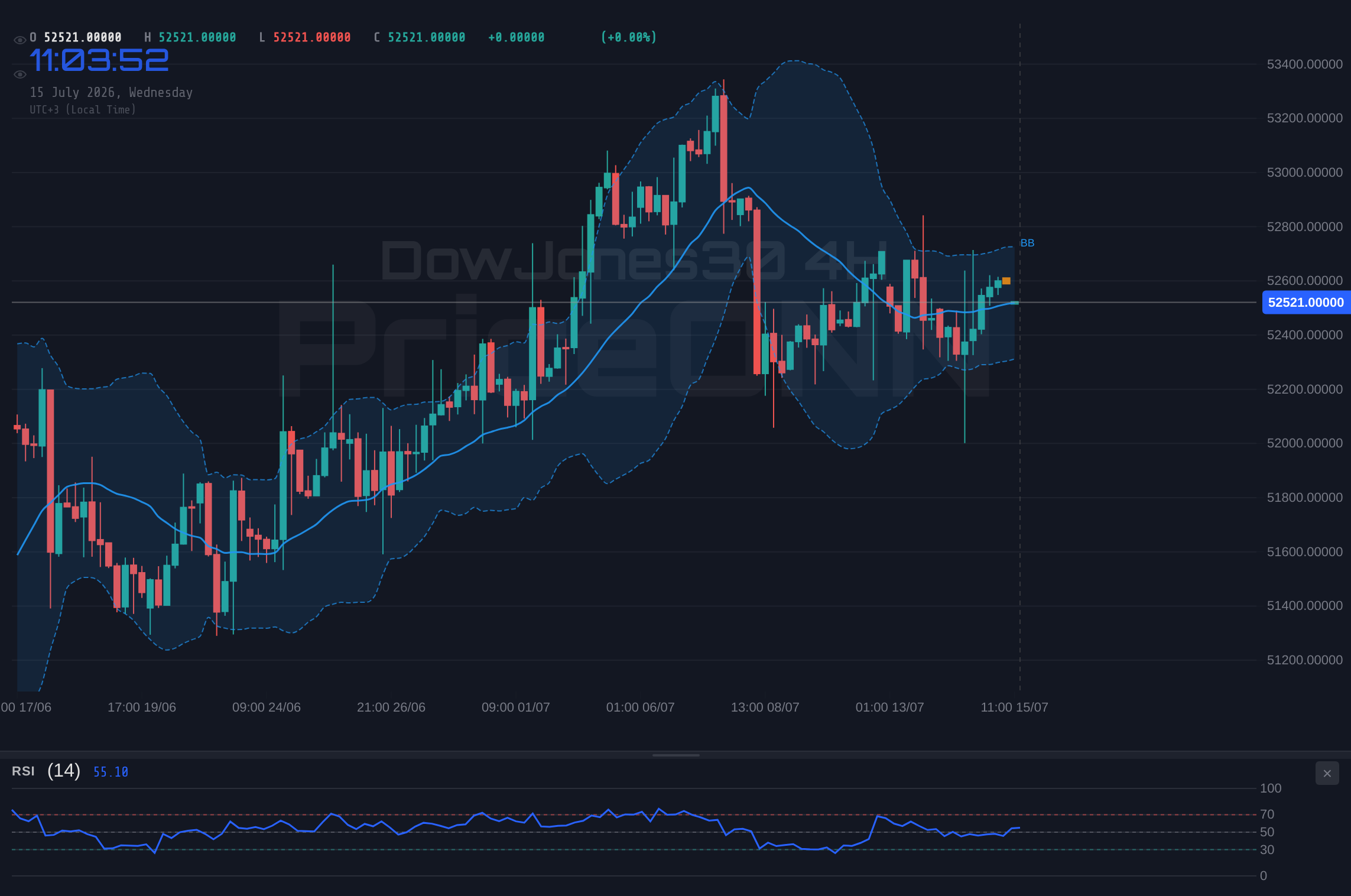Screen dimensions: 1351x896
Task: Toggle the eye icon beside the OHLC values
Action: tap(20, 40)
